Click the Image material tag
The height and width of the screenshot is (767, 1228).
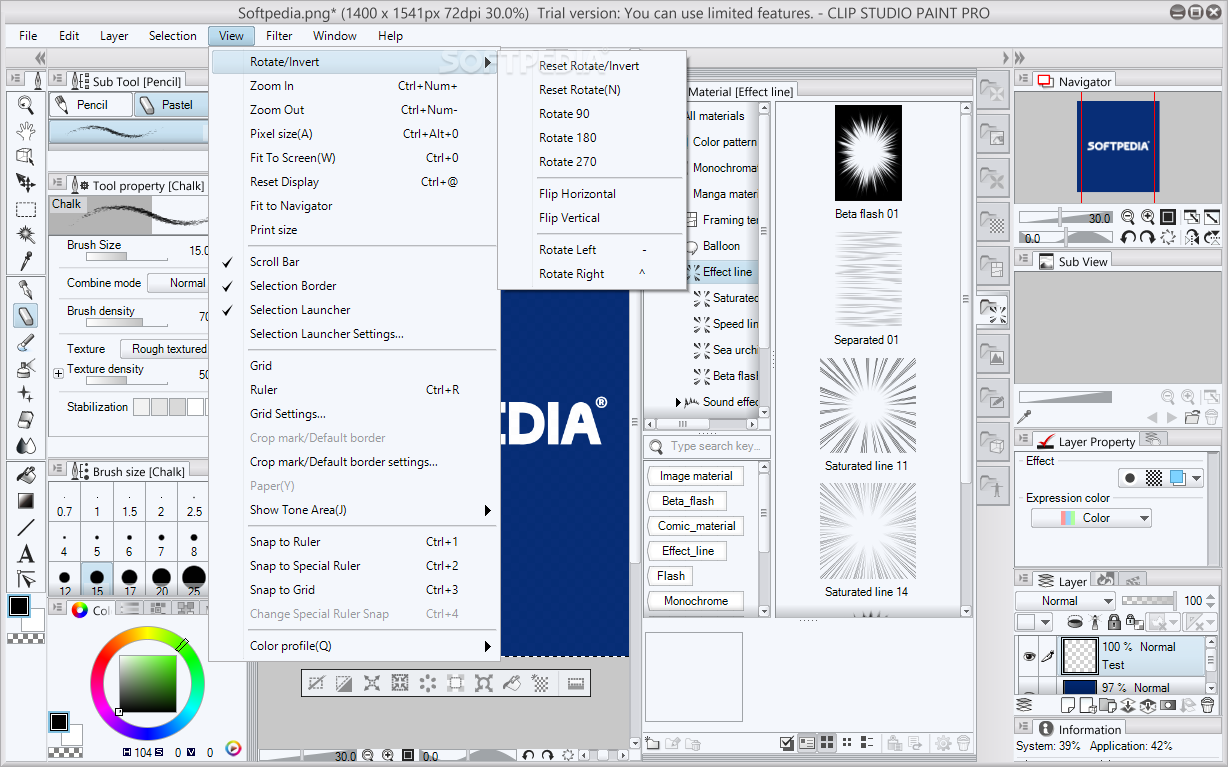(696, 476)
